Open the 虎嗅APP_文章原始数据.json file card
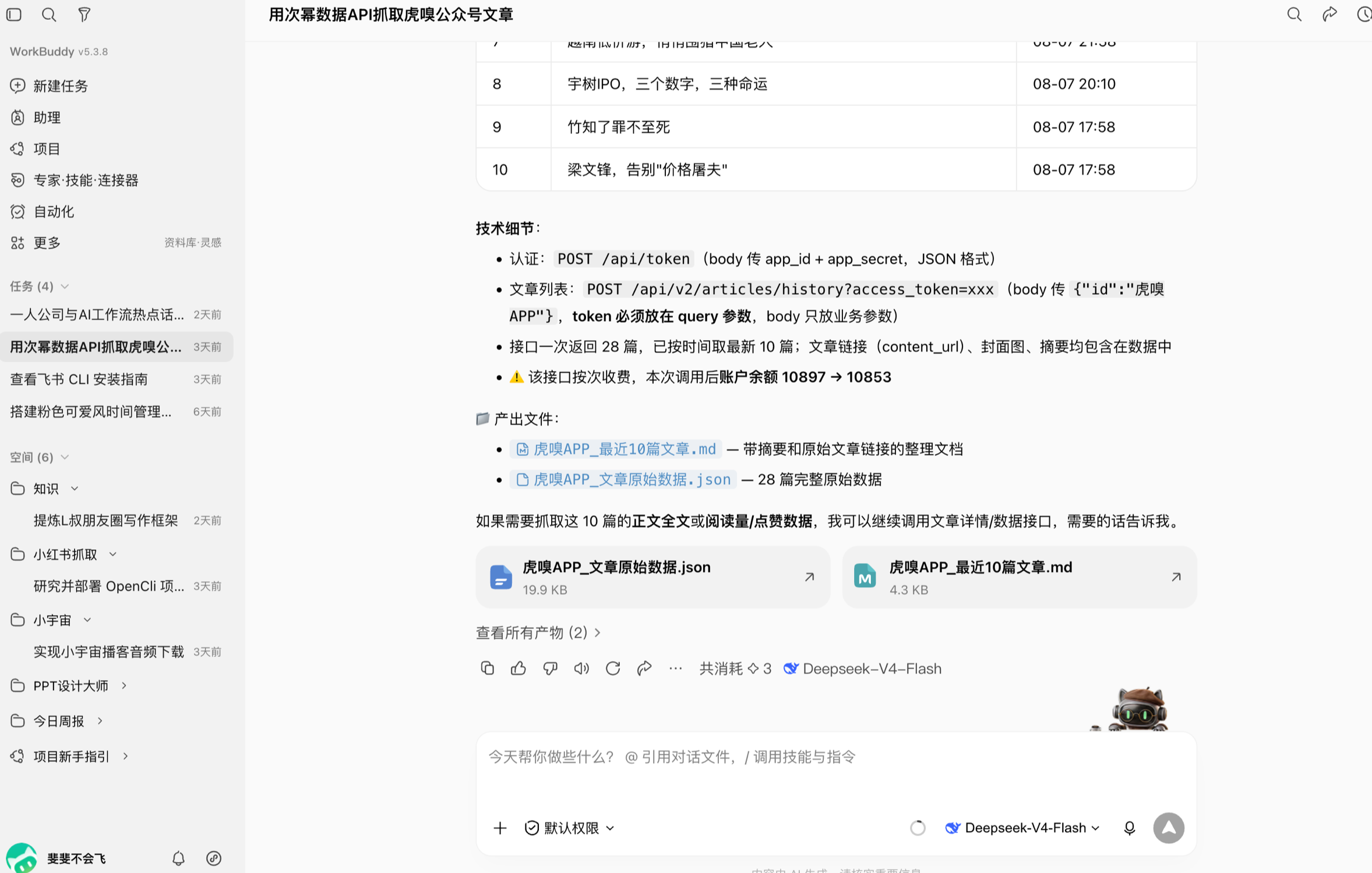The width and height of the screenshot is (1372, 873). click(653, 577)
